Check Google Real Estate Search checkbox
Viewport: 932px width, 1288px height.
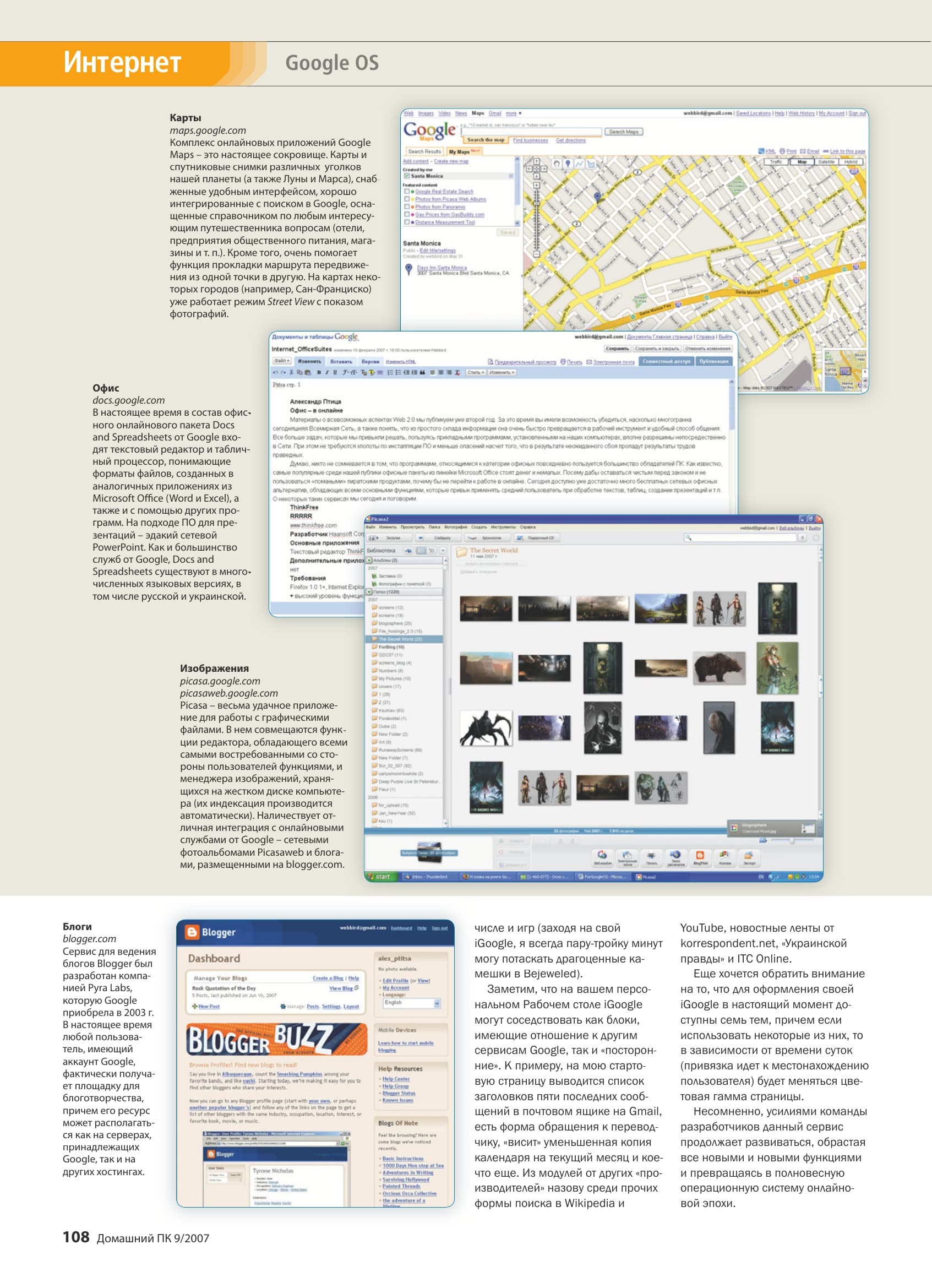(x=407, y=192)
